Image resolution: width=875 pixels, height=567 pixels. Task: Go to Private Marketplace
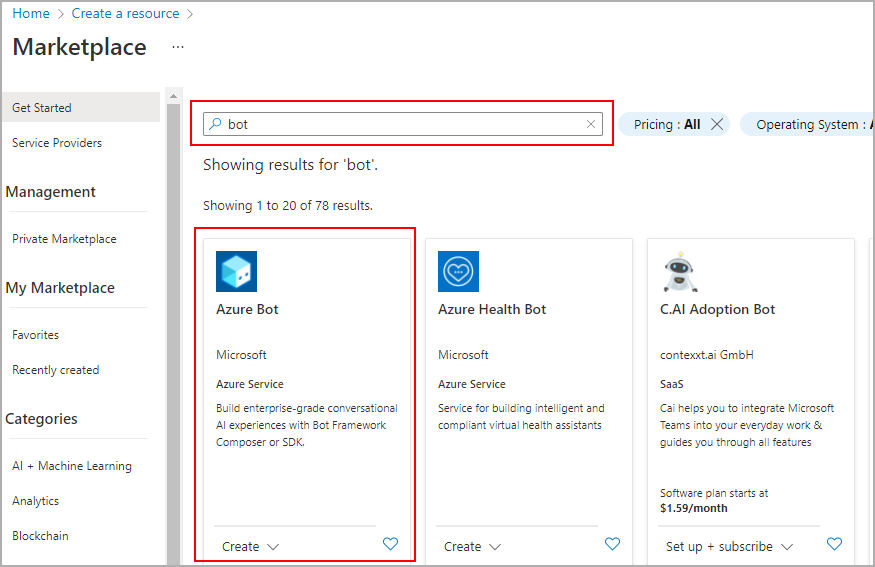click(64, 239)
